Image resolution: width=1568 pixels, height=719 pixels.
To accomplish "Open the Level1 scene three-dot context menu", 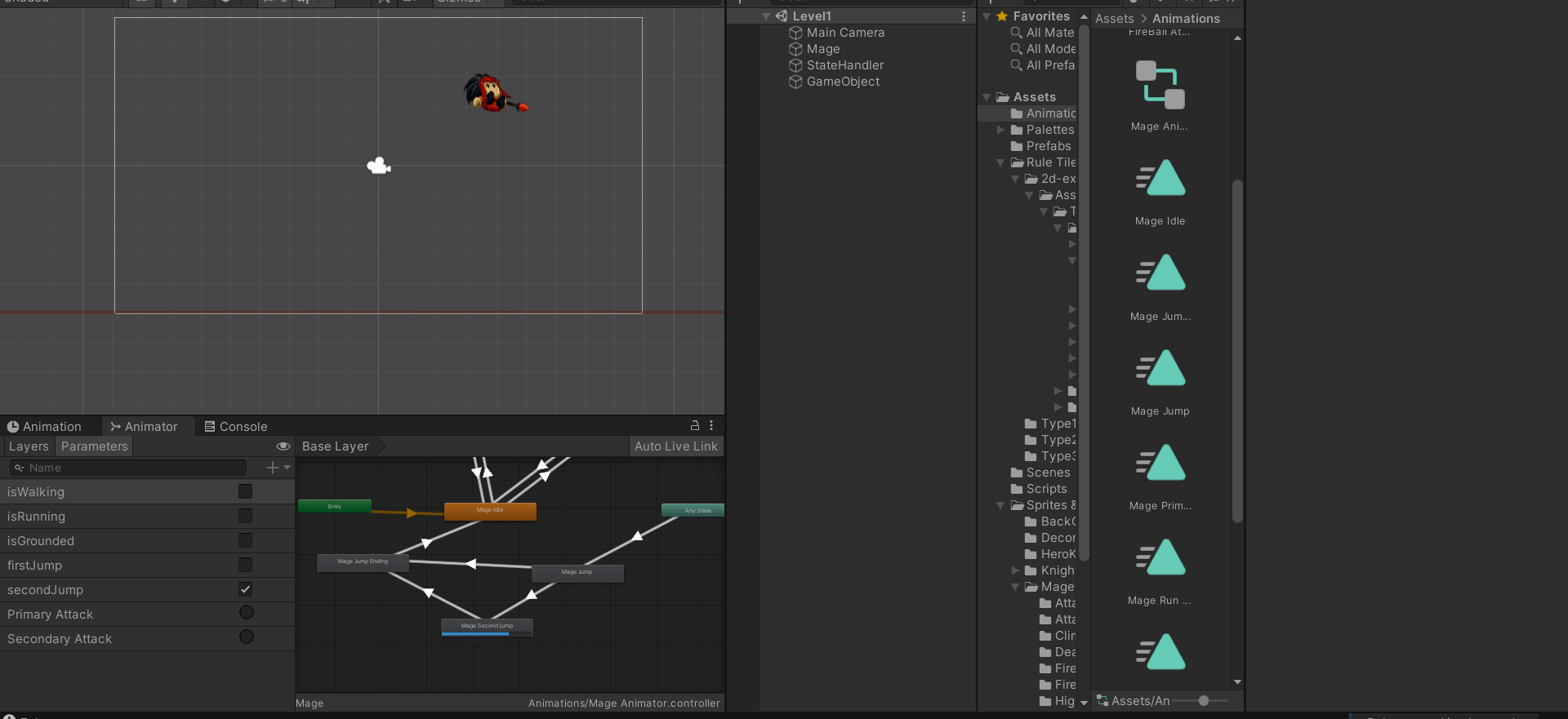I will tap(964, 16).
